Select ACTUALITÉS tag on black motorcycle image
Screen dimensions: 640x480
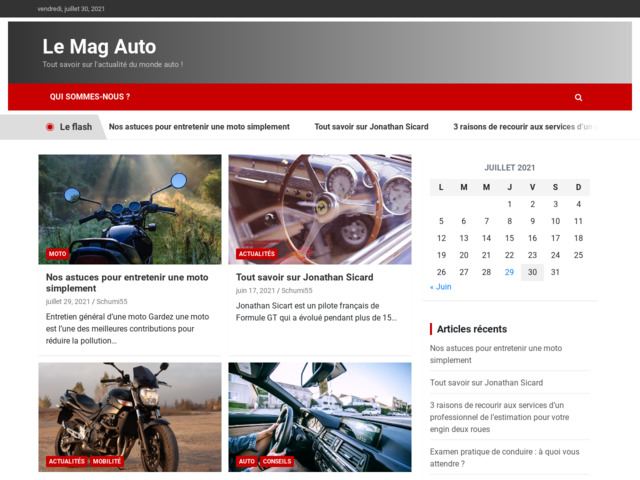(67, 461)
